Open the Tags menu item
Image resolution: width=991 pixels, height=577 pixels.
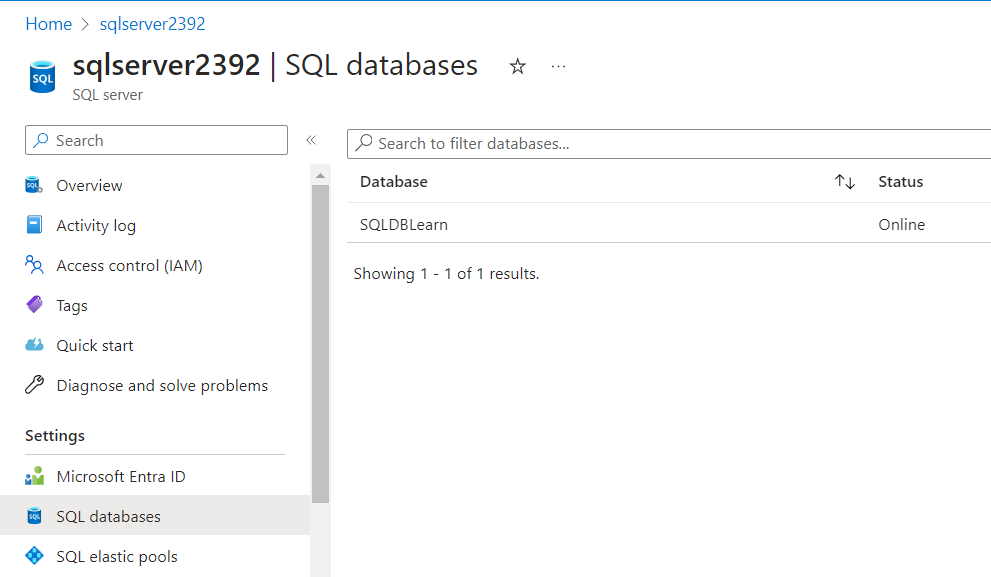tap(72, 306)
